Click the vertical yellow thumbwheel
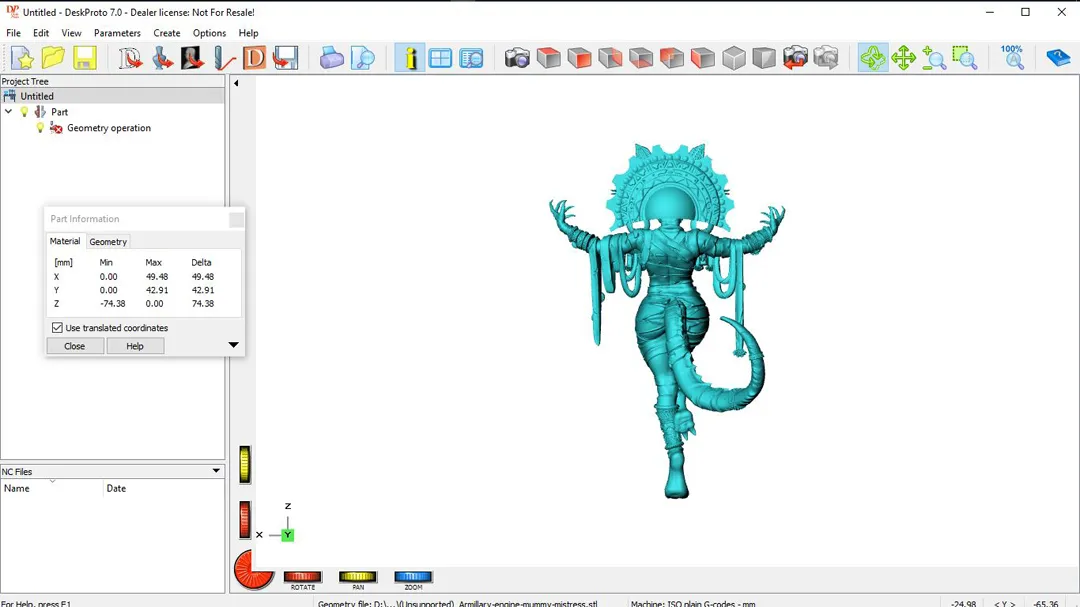Screen dimensions: 1080x607 coord(245,464)
